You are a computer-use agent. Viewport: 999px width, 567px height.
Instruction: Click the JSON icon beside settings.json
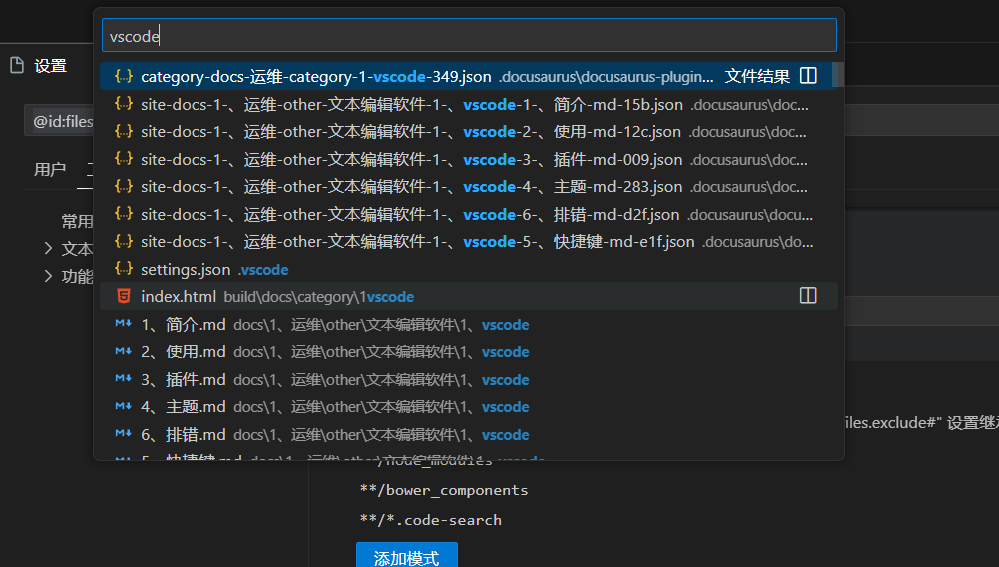[124, 269]
